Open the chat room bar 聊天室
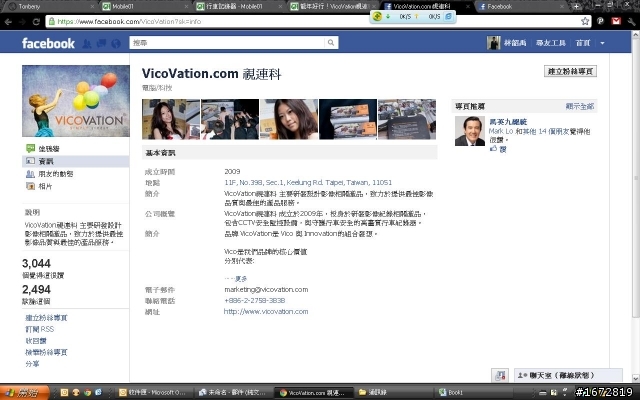 (x=568, y=375)
